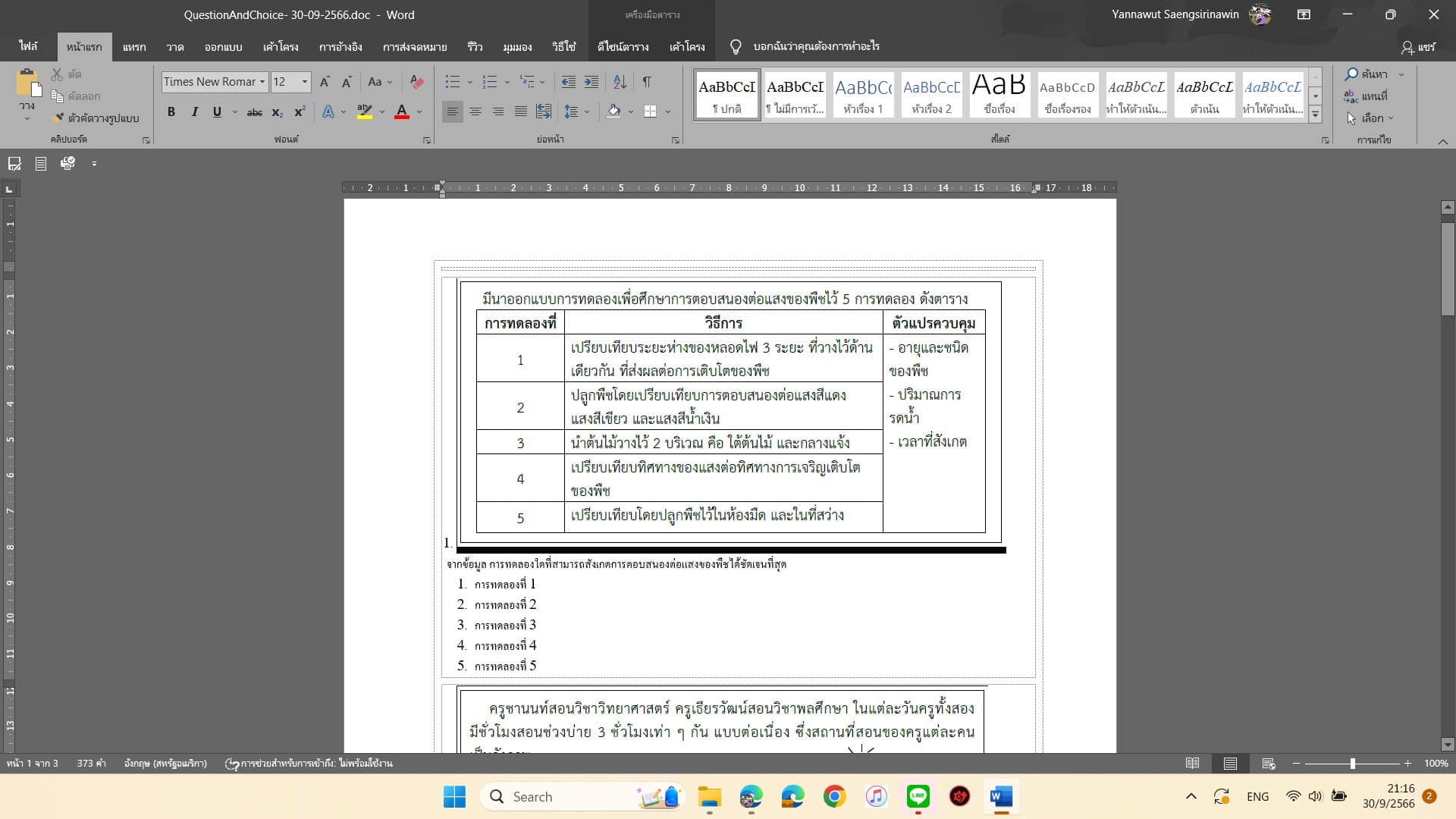Toggle paragraph marks display

(x=647, y=81)
